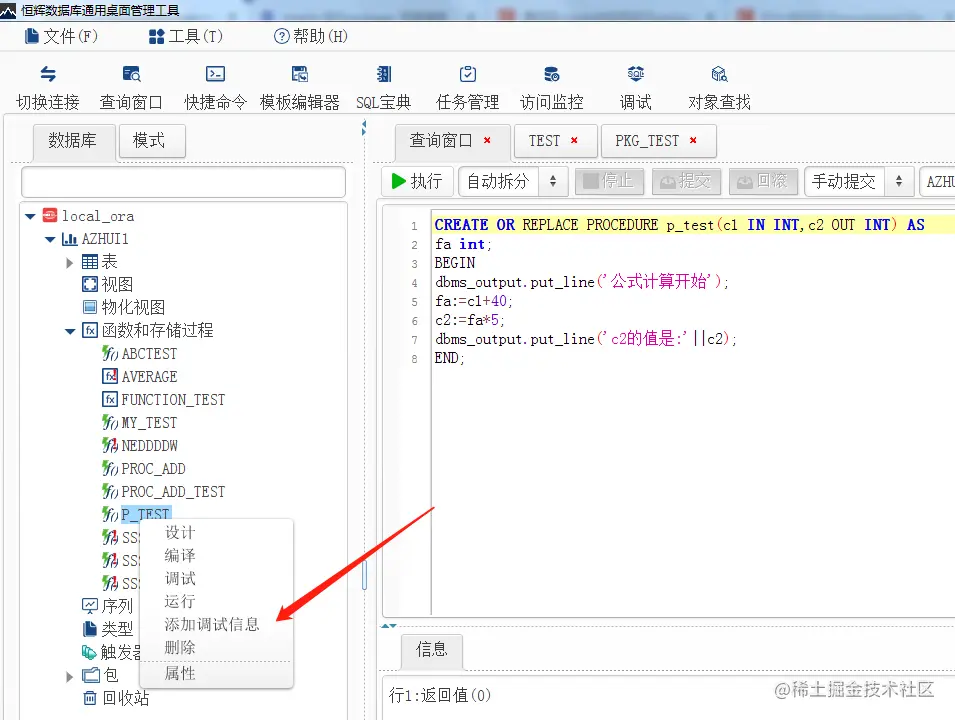
Task: Click the 提交 commit button
Action: click(686, 181)
